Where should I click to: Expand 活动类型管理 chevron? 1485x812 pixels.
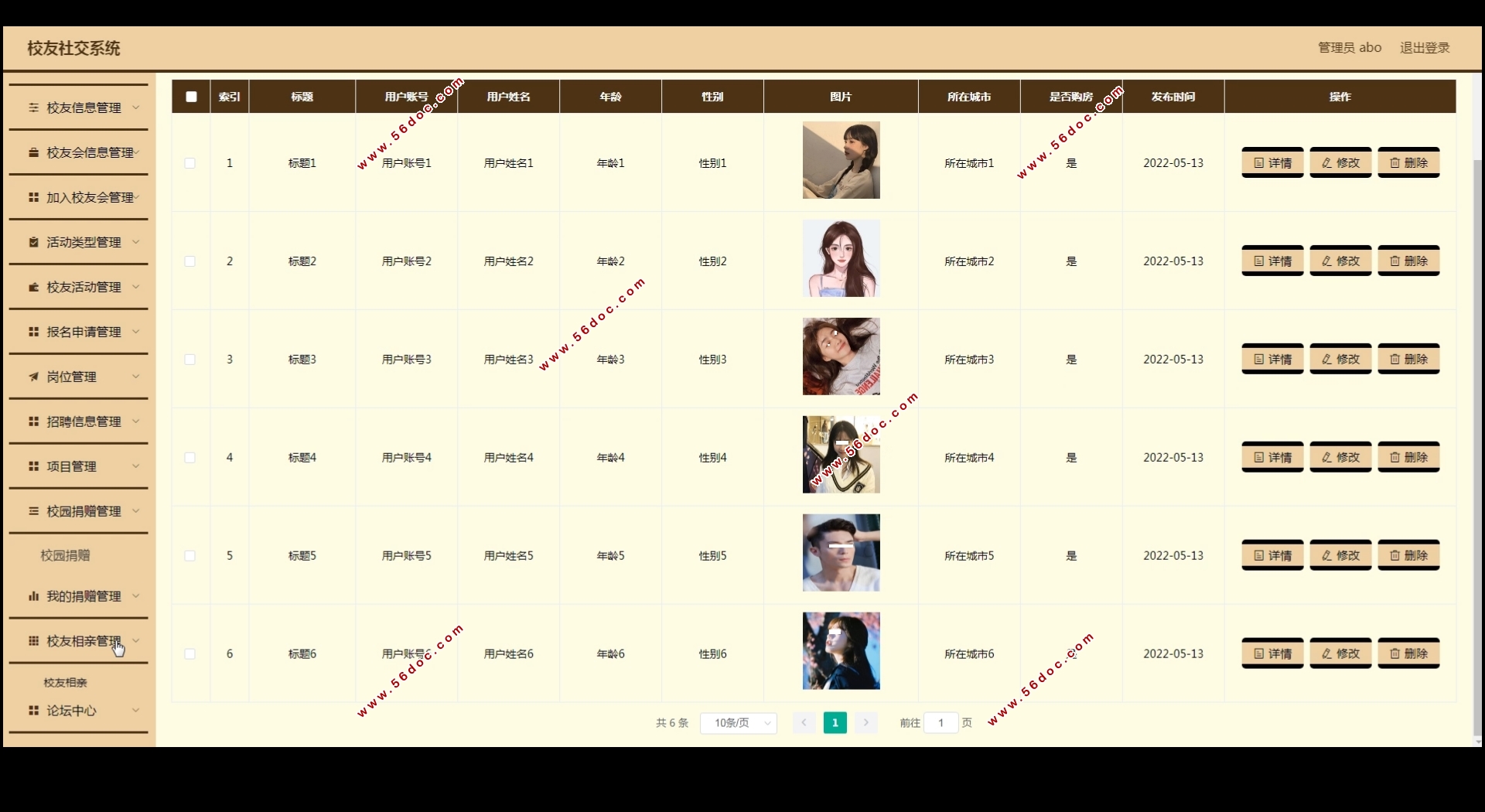[136, 242]
